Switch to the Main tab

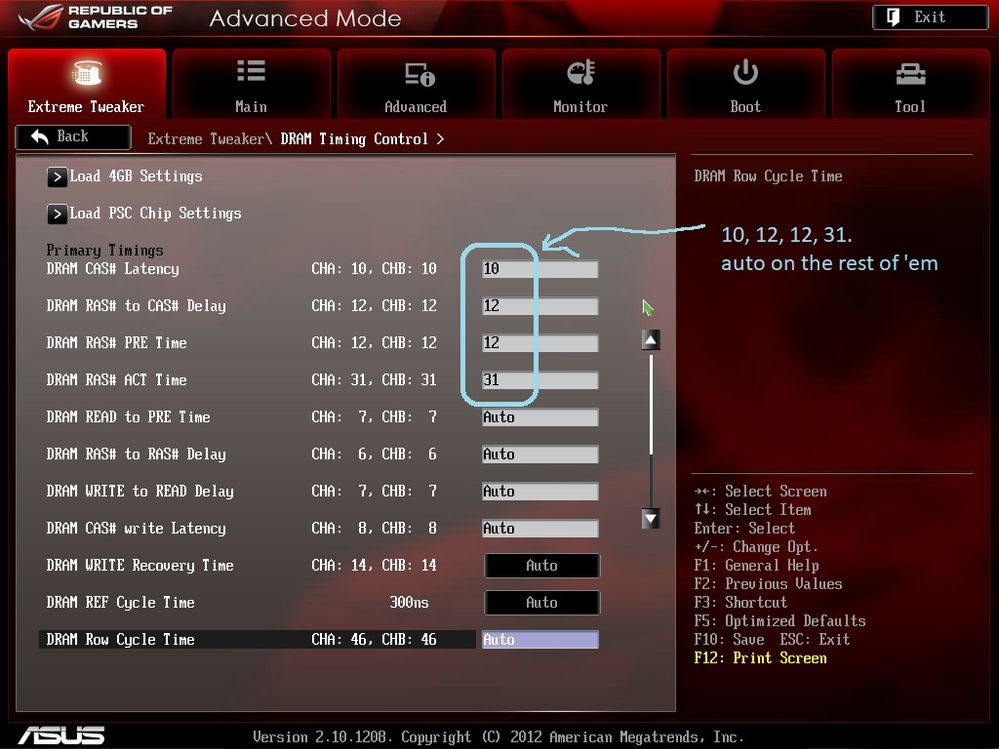251,83
